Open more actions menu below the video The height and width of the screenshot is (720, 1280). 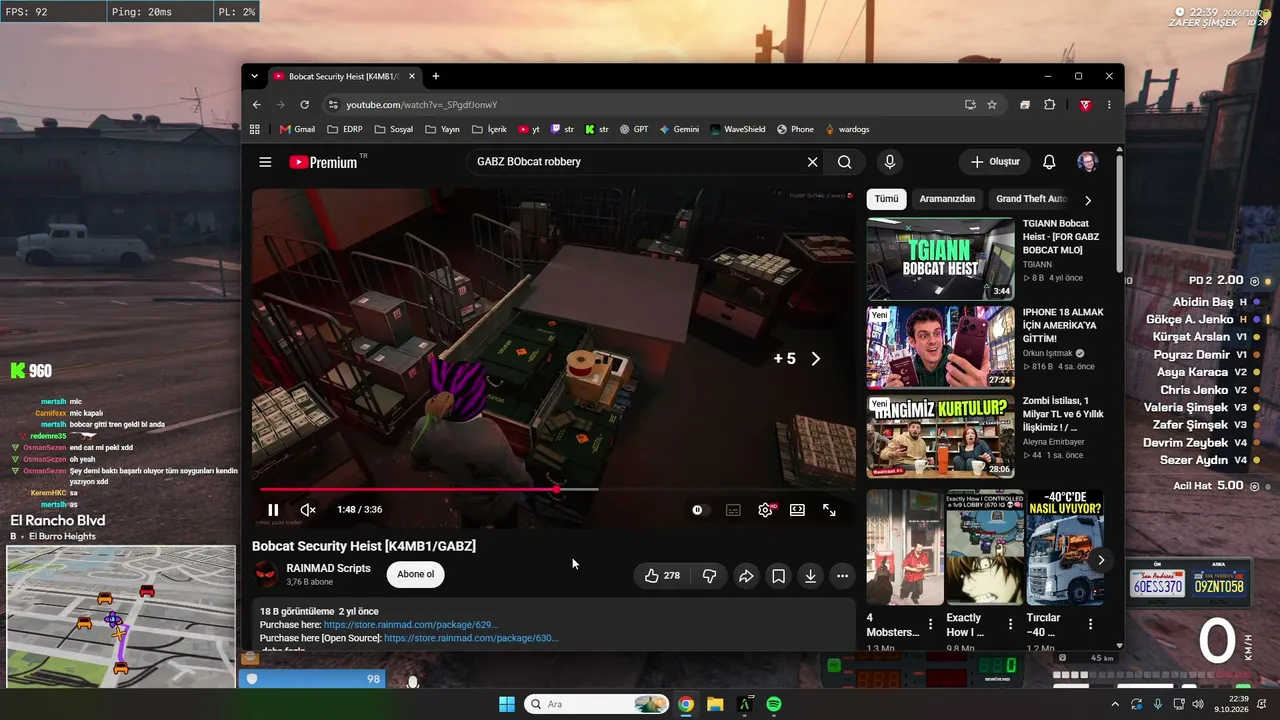pyautogui.click(x=842, y=576)
